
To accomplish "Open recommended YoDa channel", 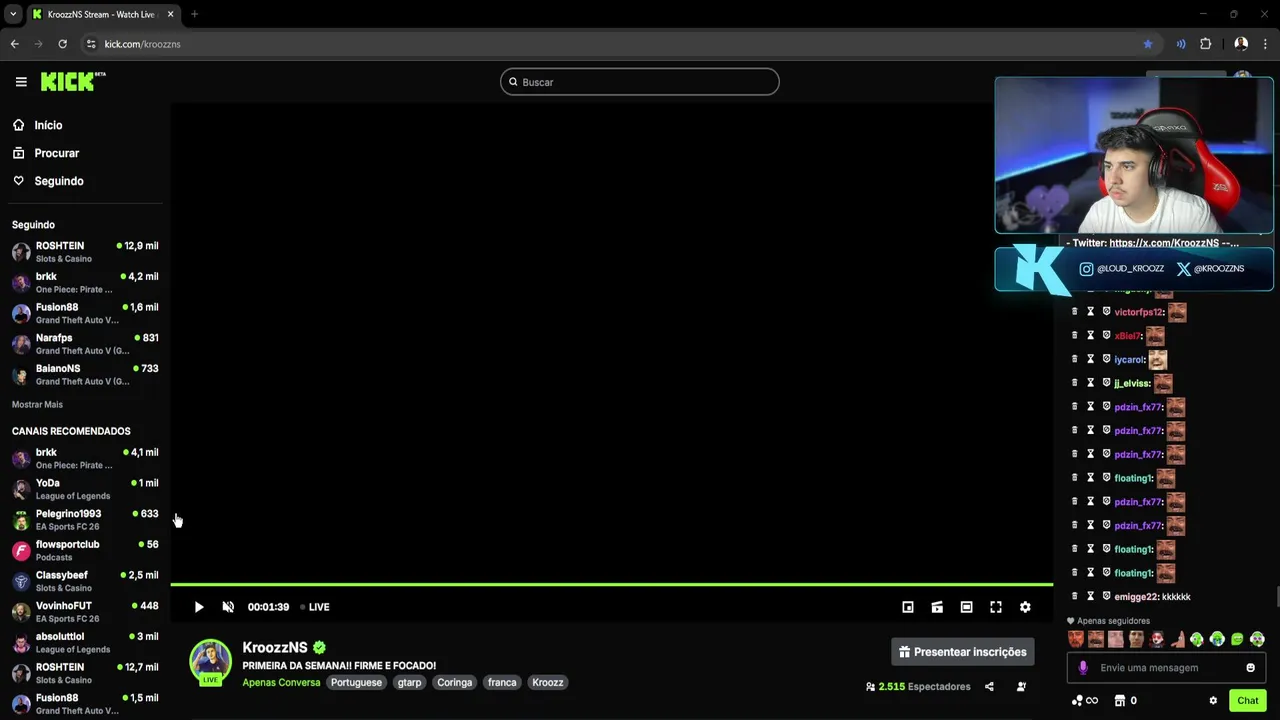I will coord(85,489).
